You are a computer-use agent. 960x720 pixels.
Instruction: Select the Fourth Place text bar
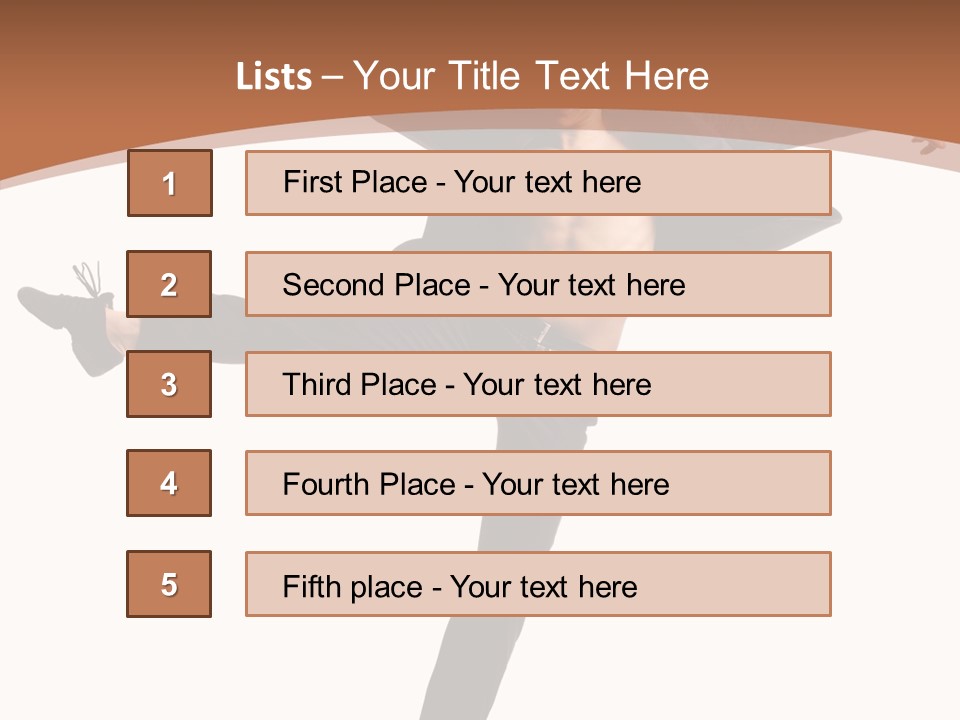(x=538, y=483)
